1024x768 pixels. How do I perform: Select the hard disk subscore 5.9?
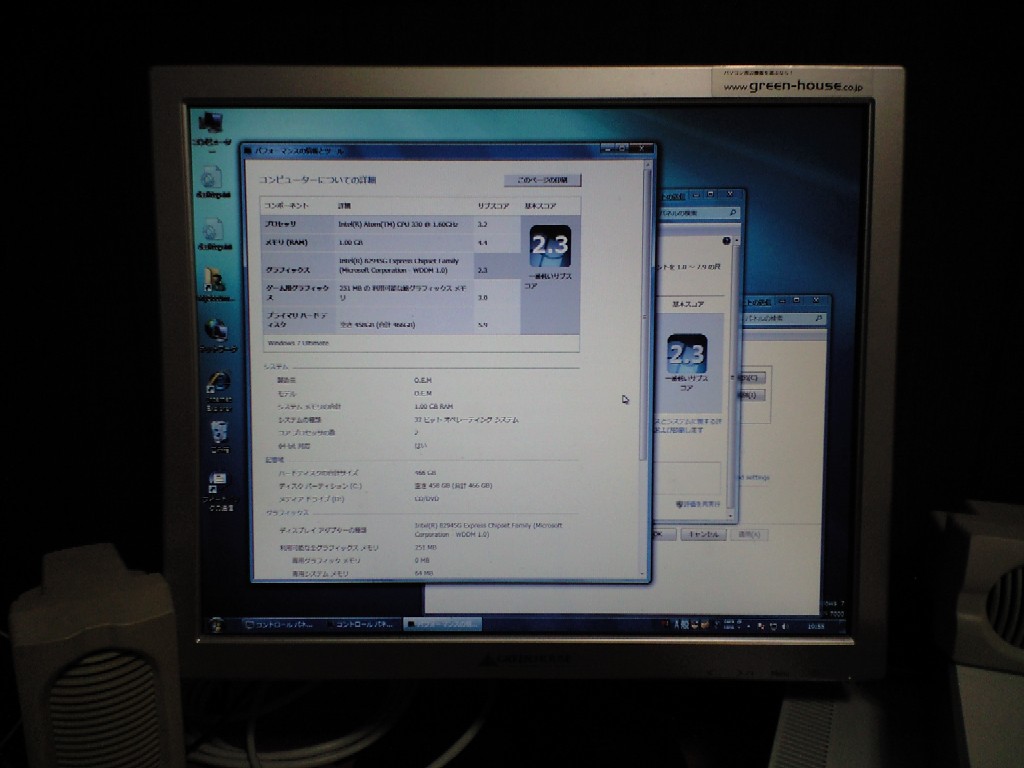[483, 325]
